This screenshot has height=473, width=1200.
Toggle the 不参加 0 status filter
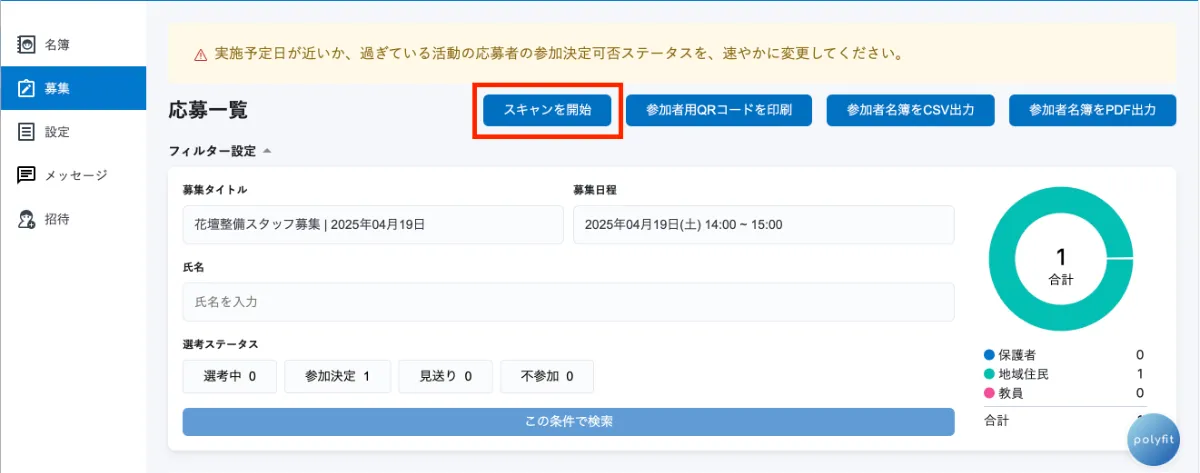click(547, 377)
